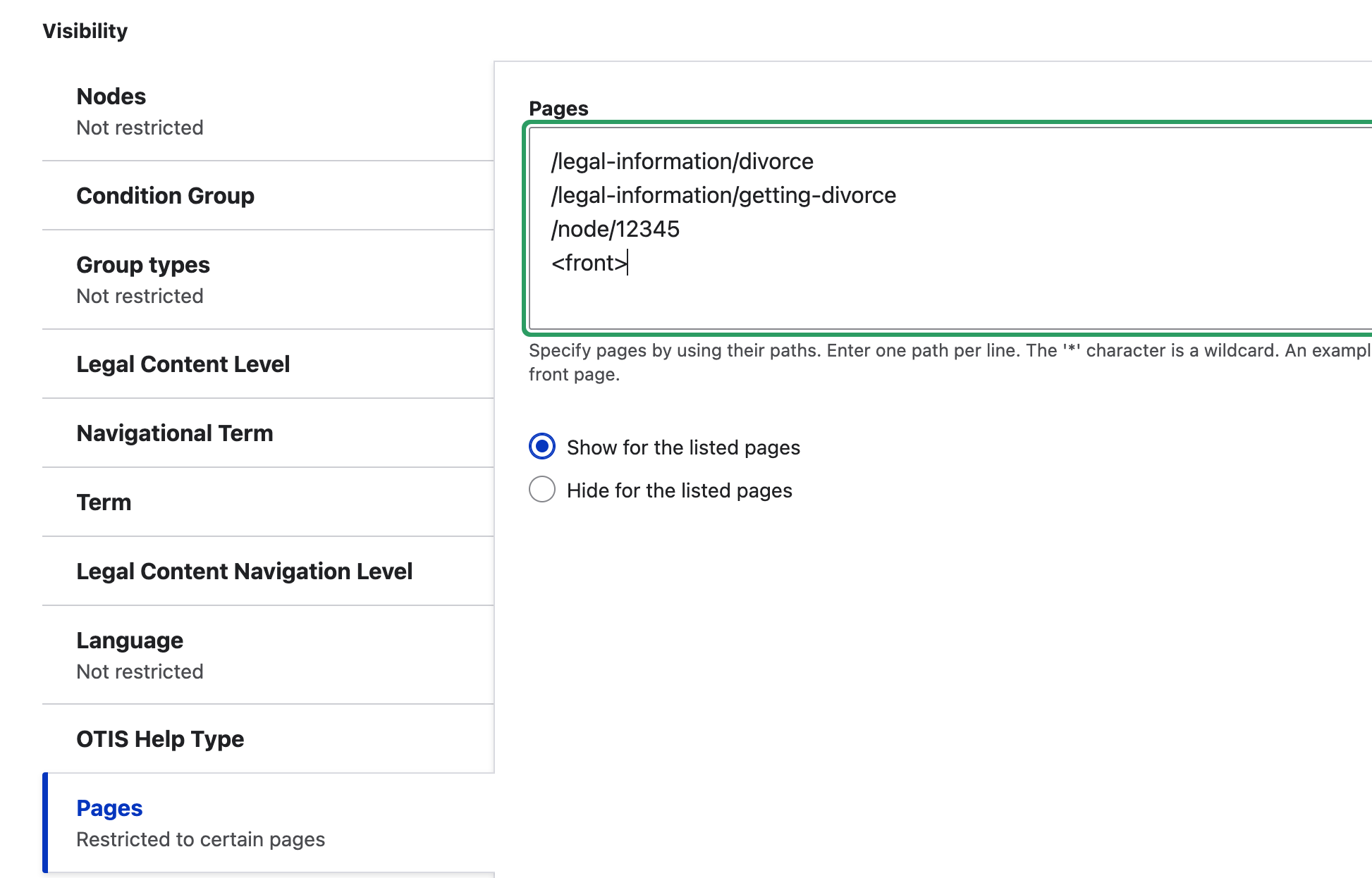Switch to the Language tab
Image resolution: width=1372 pixels, height=878 pixels.
tap(268, 655)
